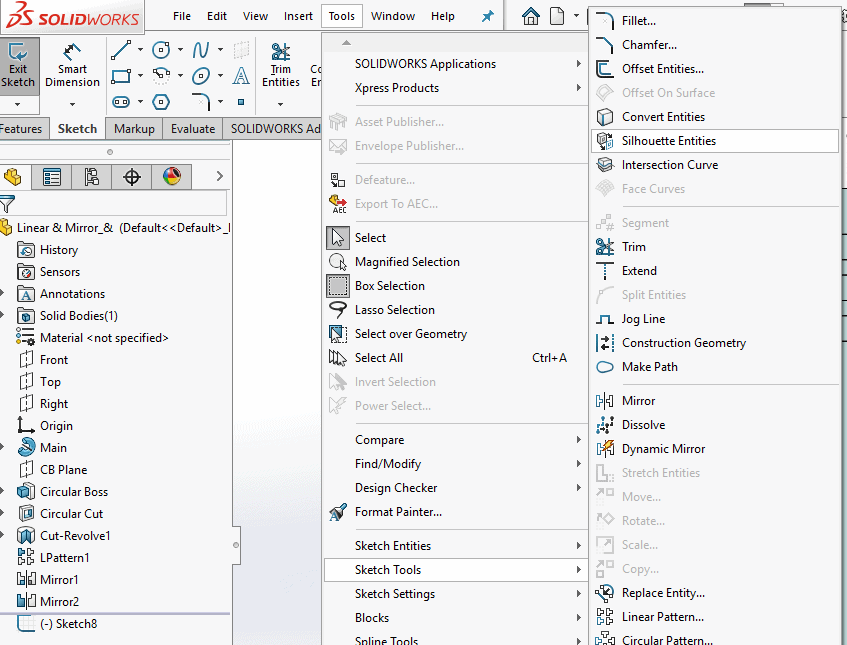Click the Exit Sketch button
Image resolution: width=847 pixels, height=645 pixels.
(x=18, y=65)
